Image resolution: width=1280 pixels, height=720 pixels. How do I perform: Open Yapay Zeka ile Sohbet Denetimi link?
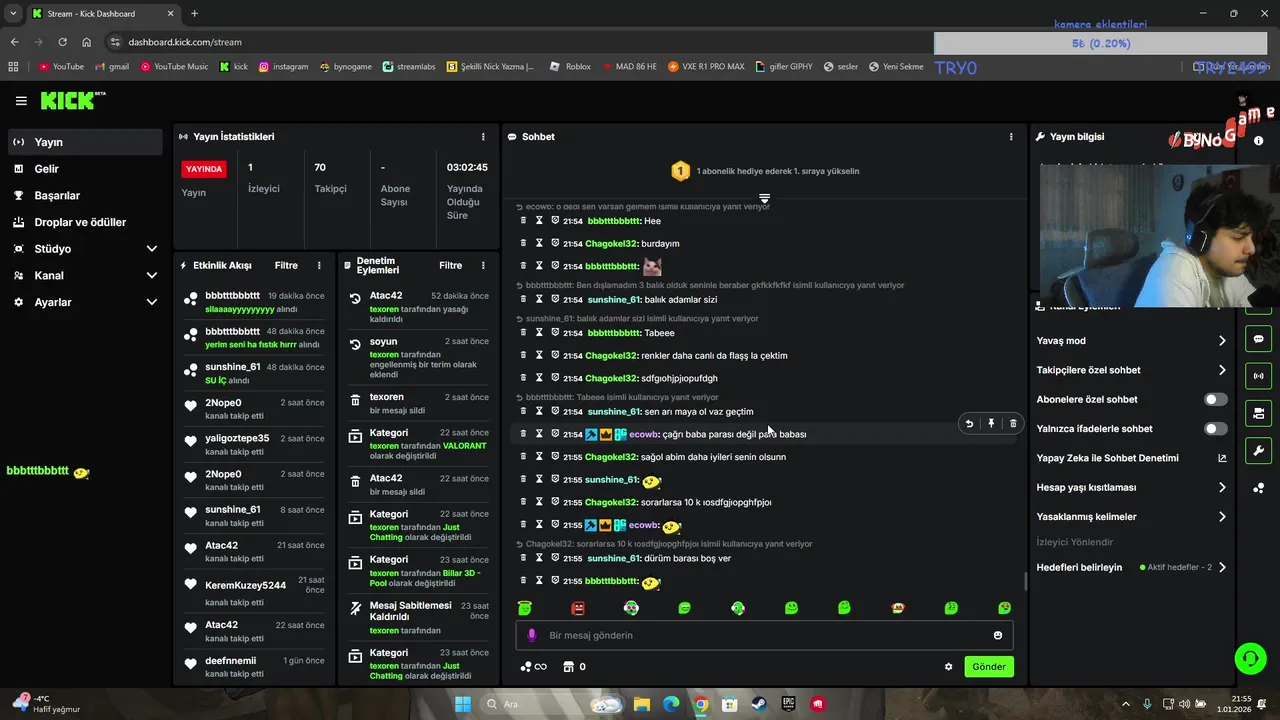[x=1132, y=458]
